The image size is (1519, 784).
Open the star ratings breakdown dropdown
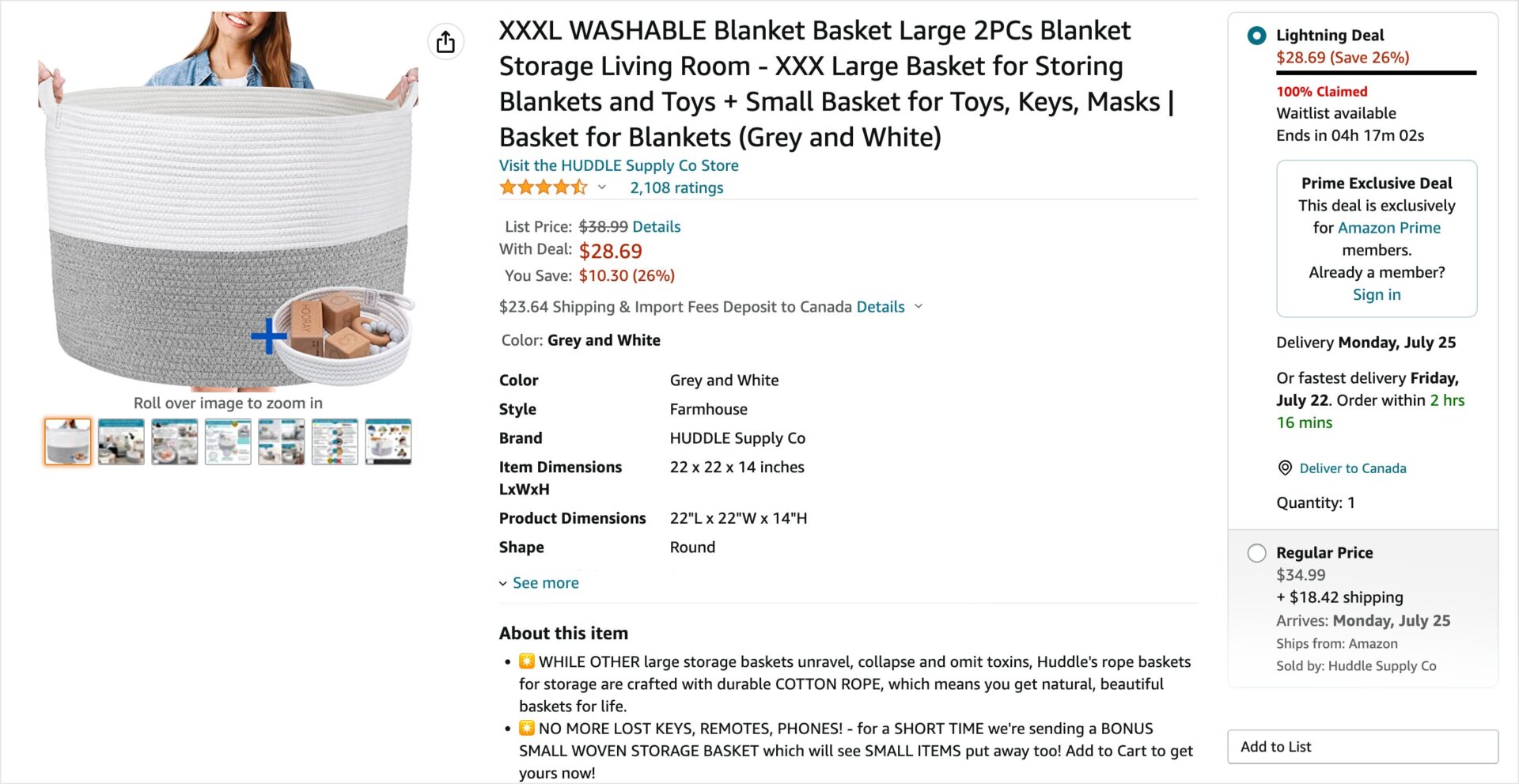602,188
